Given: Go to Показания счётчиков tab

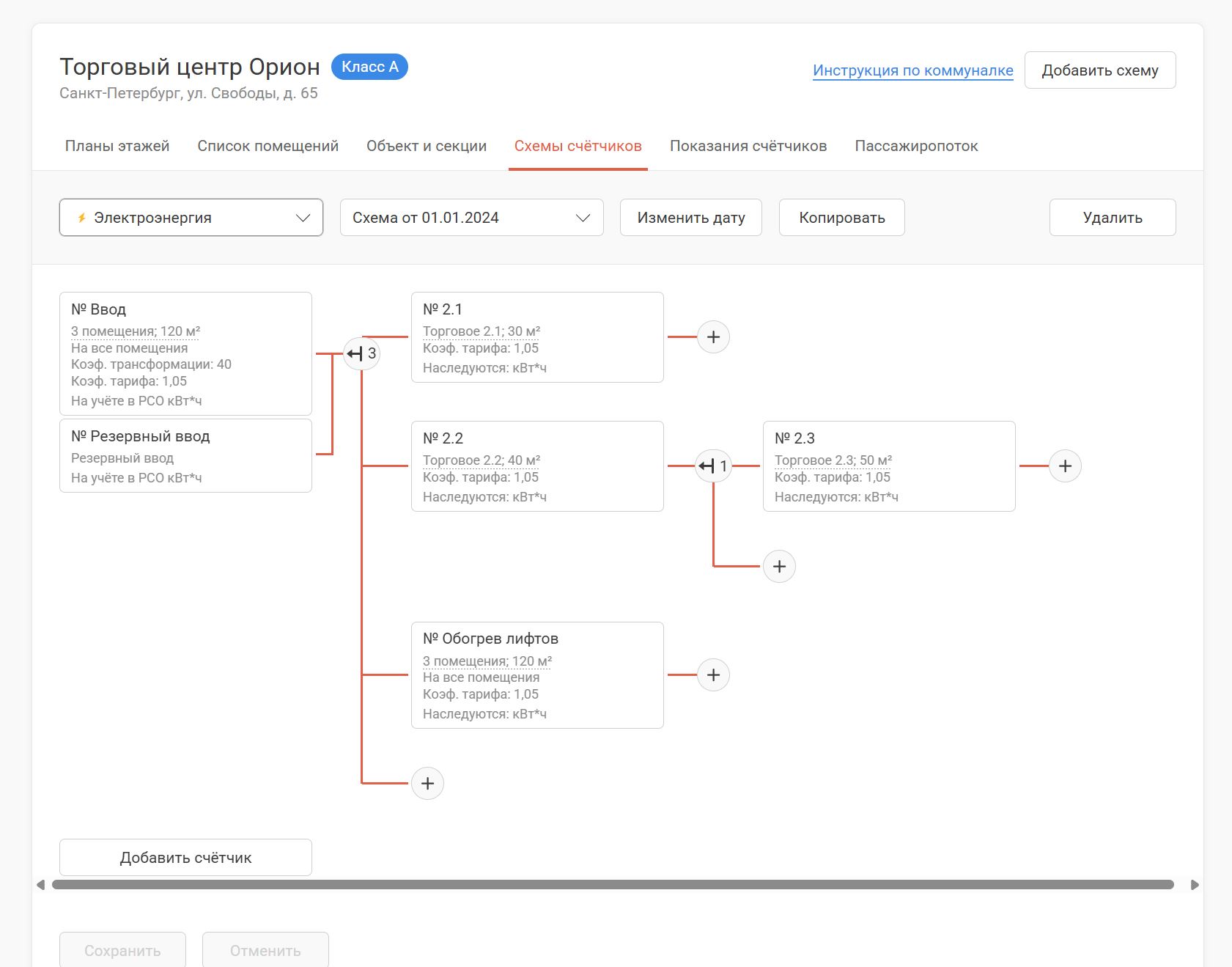Looking at the screenshot, I should pyautogui.click(x=748, y=146).
